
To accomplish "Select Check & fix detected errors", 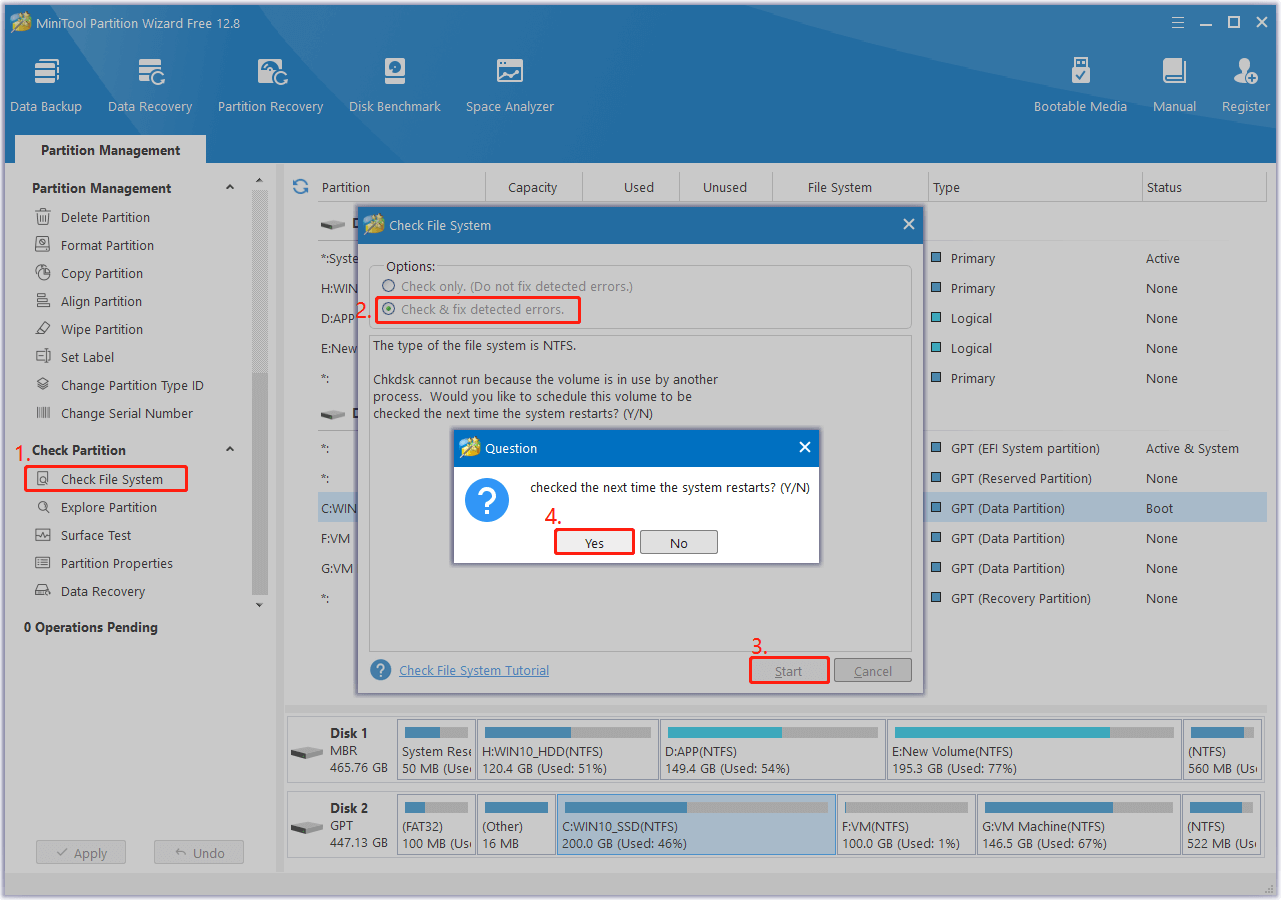I will pyautogui.click(x=389, y=309).
